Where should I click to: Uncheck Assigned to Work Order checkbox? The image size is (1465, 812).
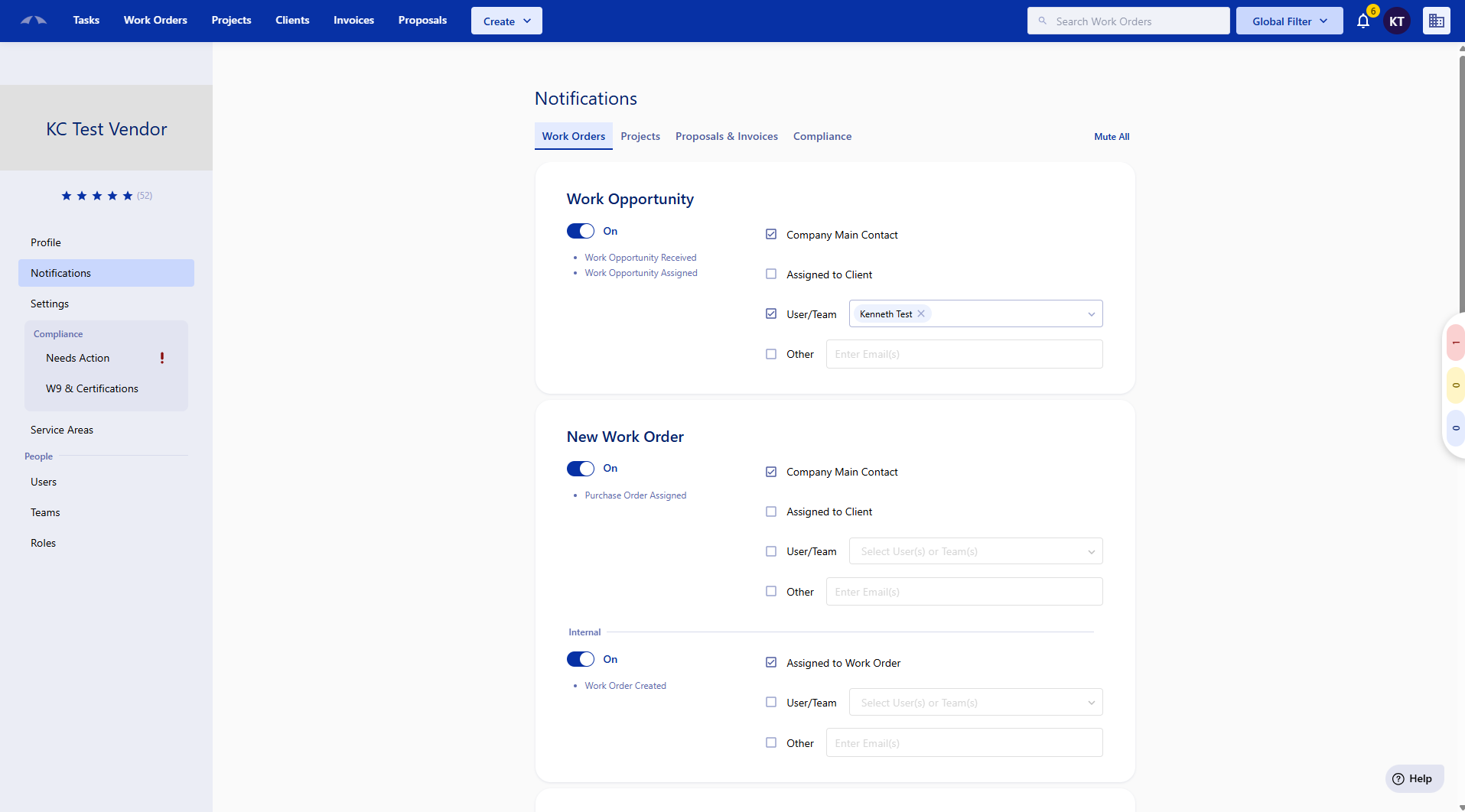pyautogui.click(x=771, y=663)
